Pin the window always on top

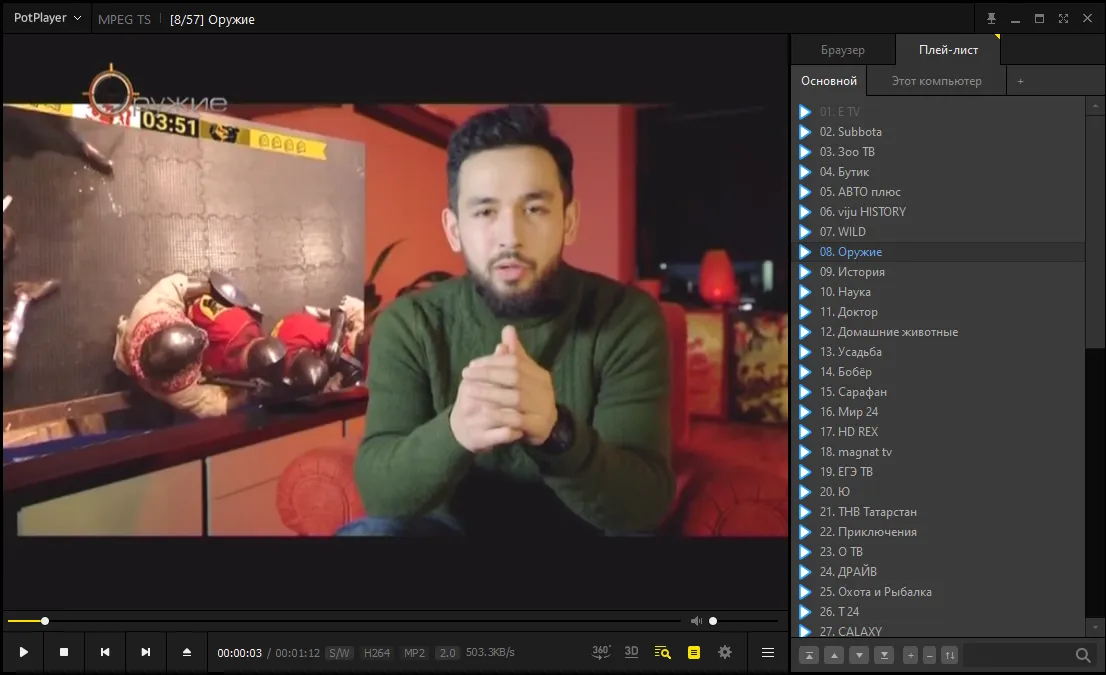pyautogui.click(x=991, y=19)
